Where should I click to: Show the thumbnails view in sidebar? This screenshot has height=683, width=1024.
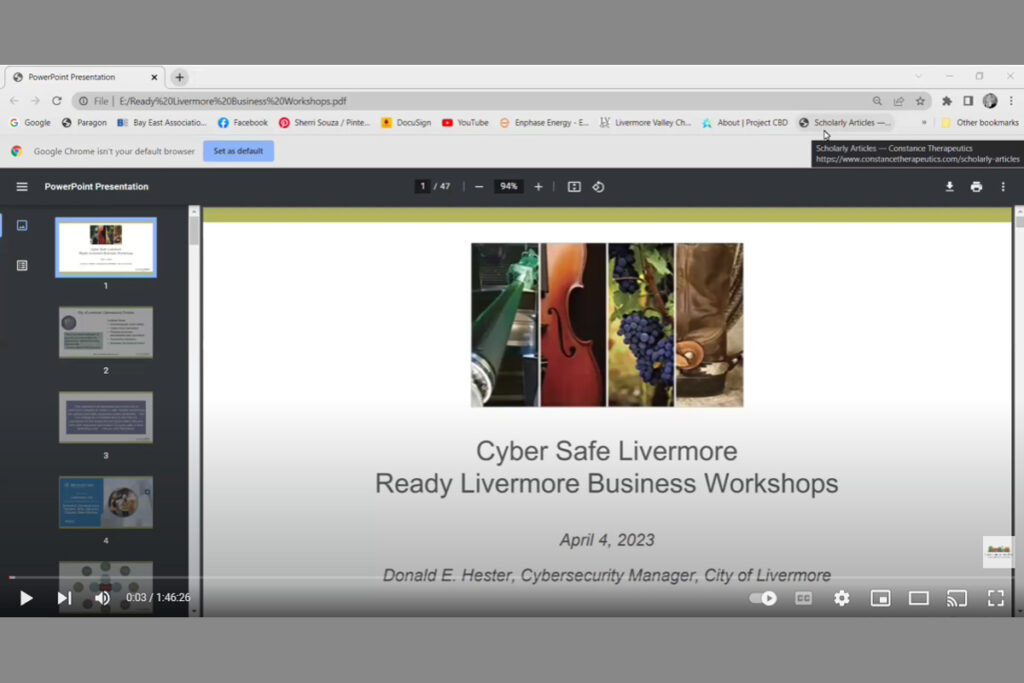pyautogui.click(x=22, y=225)
